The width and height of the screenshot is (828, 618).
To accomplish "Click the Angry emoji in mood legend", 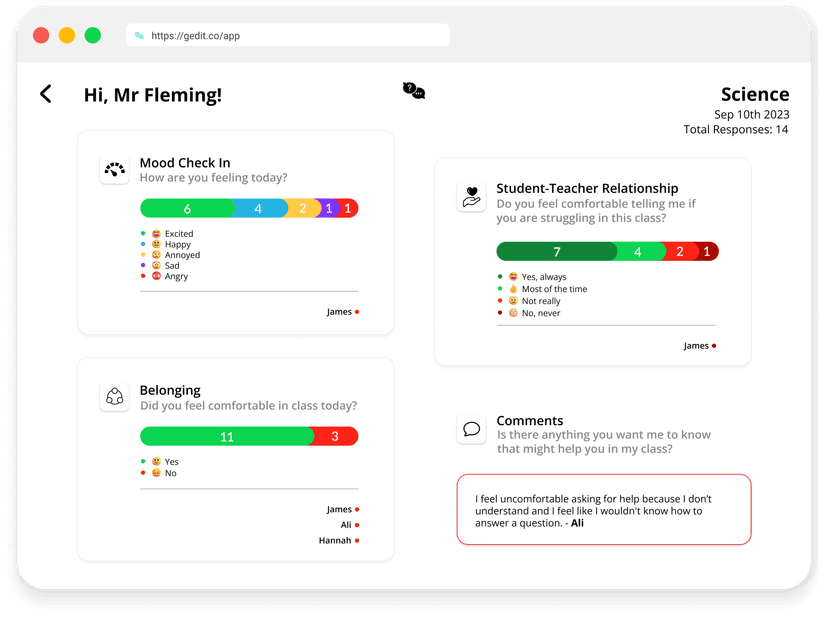I will pyautogui.click(x=156, y=276).
